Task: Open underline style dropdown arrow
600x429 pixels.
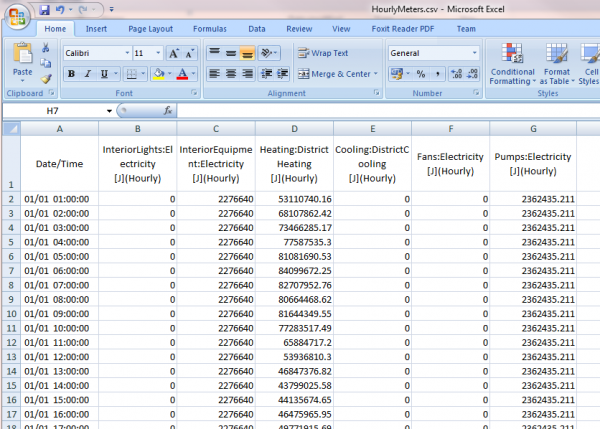Action: click(x=116, y=73)
